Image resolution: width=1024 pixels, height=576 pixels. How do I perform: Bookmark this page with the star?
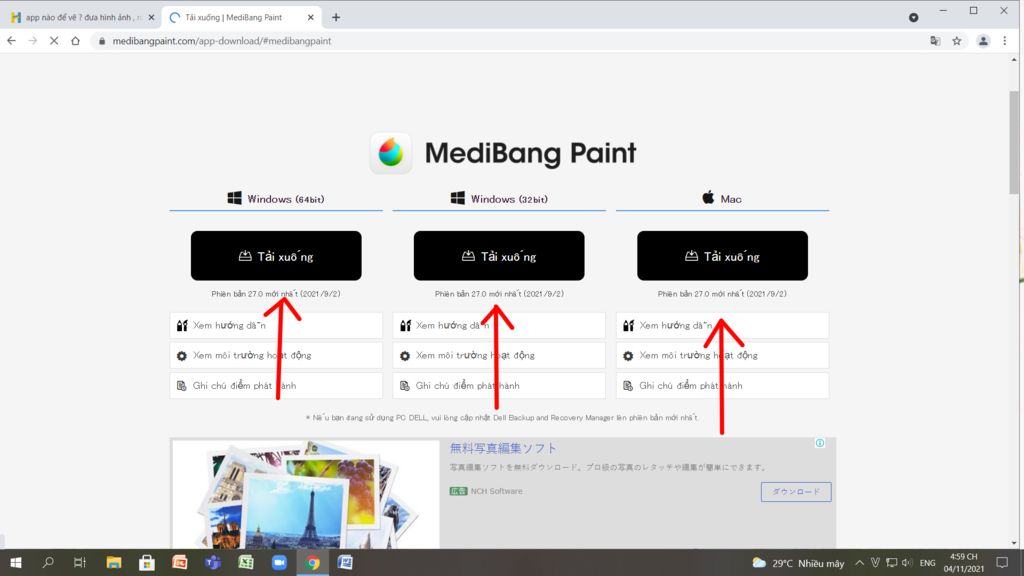point(957,41)
